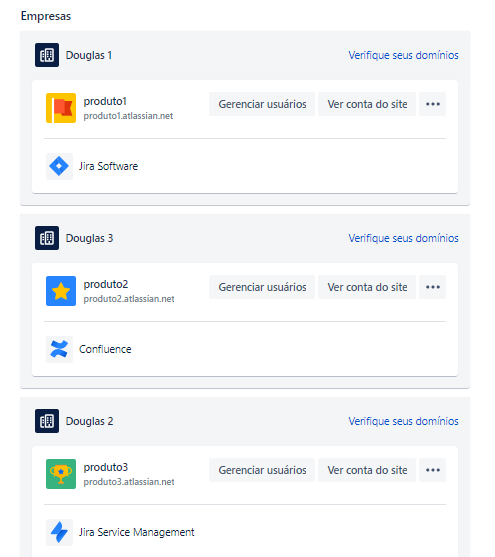
Task: Click the produto1 orange flag site icon
Action: (61, 108)
